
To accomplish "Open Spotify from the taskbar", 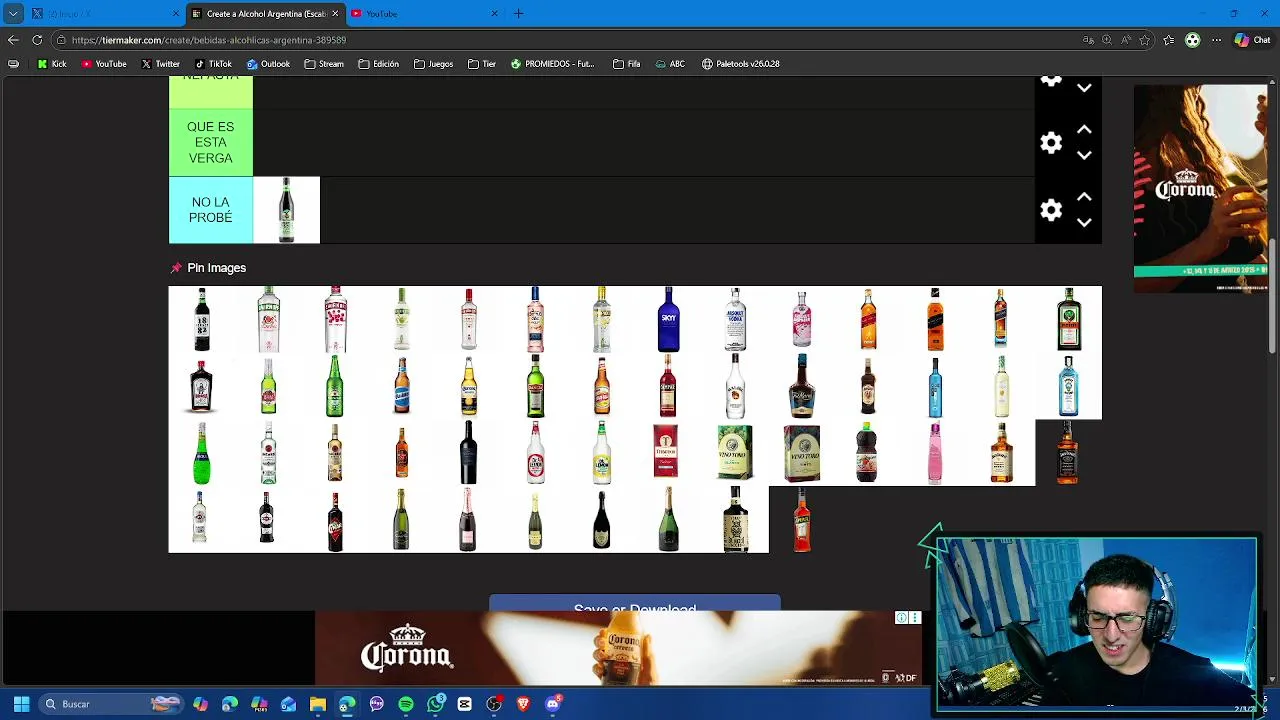I will click(x=406, y=704).
